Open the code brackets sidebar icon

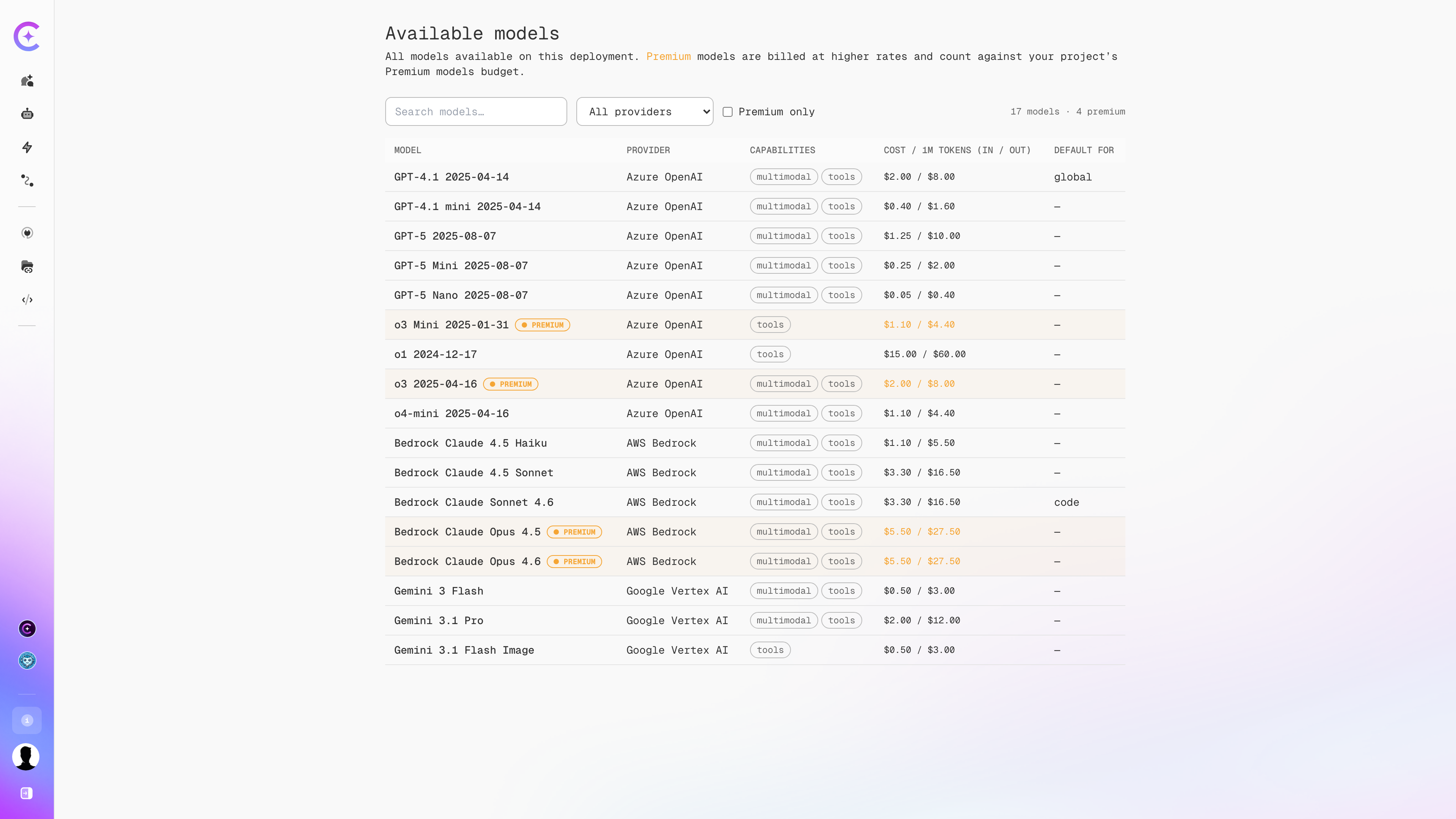click(x=27, y=300)
